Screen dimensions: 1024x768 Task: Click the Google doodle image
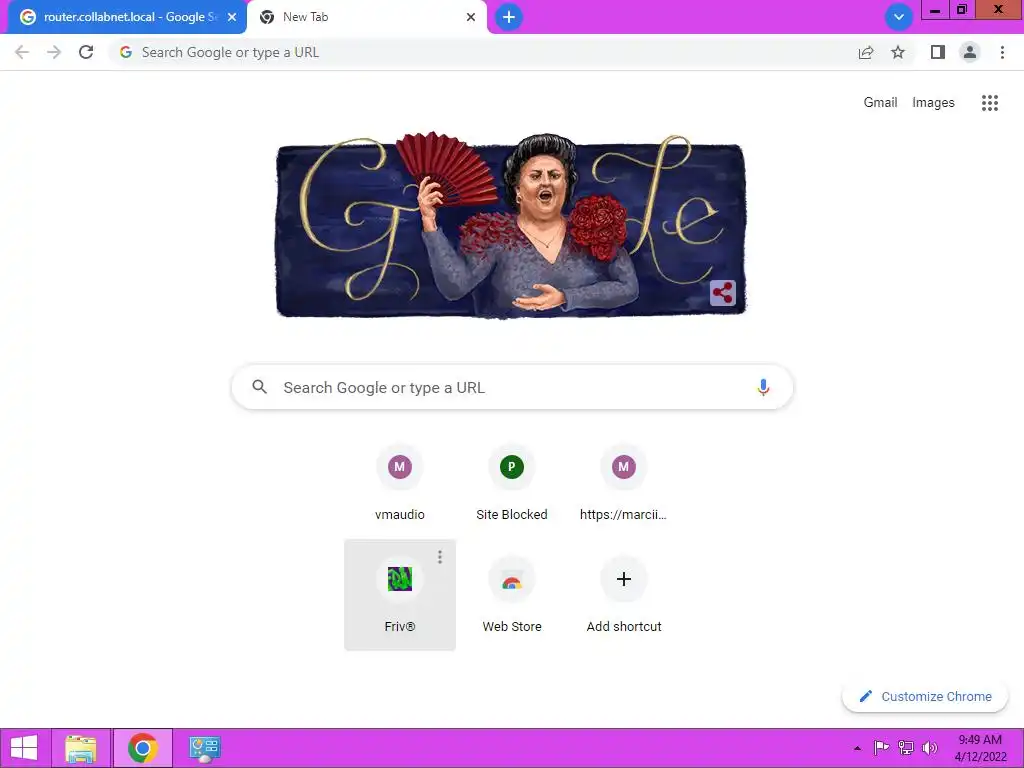(x=511, y=226)
